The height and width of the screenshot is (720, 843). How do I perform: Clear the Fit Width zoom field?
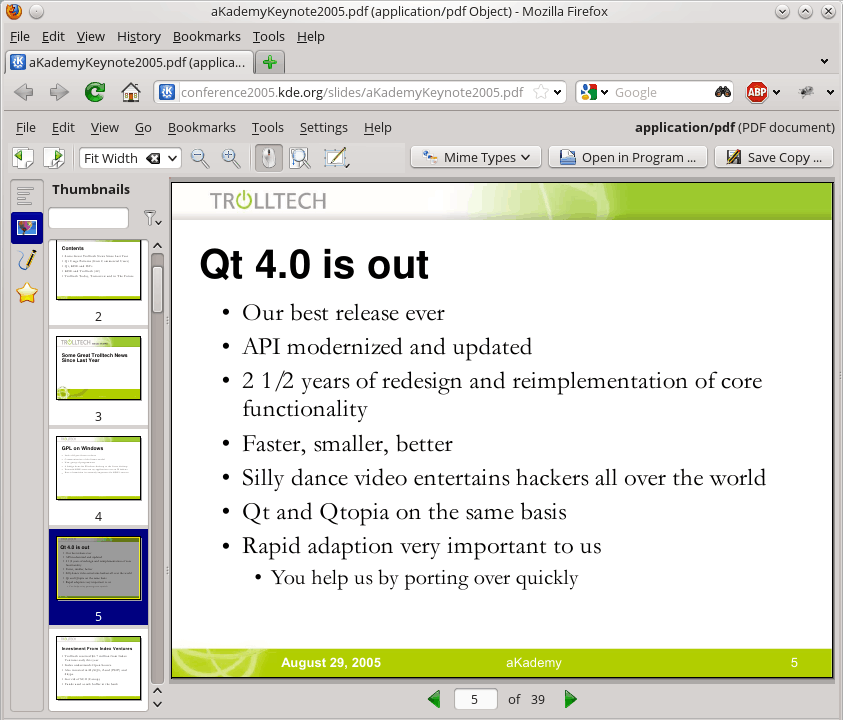pos(153,158)
